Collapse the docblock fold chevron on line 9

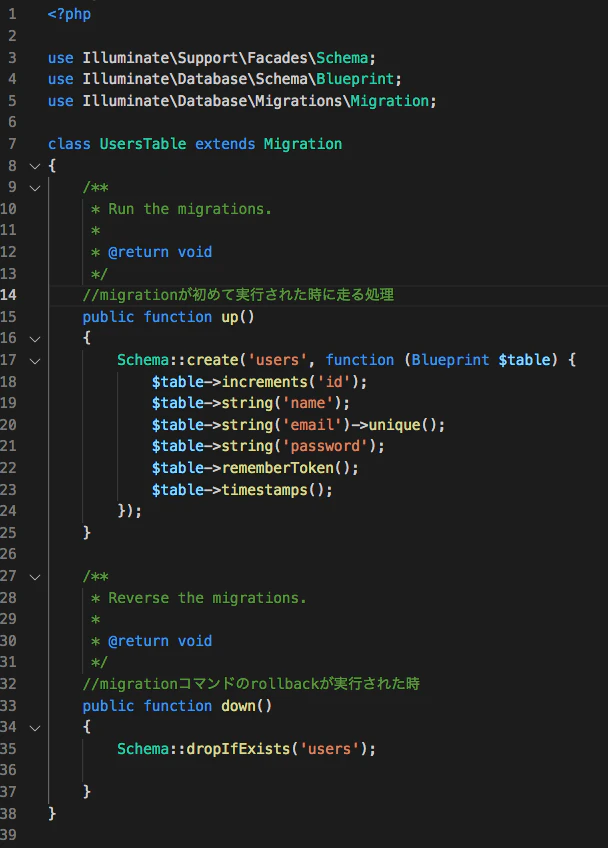pyautogui.click(x=35, y=188)
